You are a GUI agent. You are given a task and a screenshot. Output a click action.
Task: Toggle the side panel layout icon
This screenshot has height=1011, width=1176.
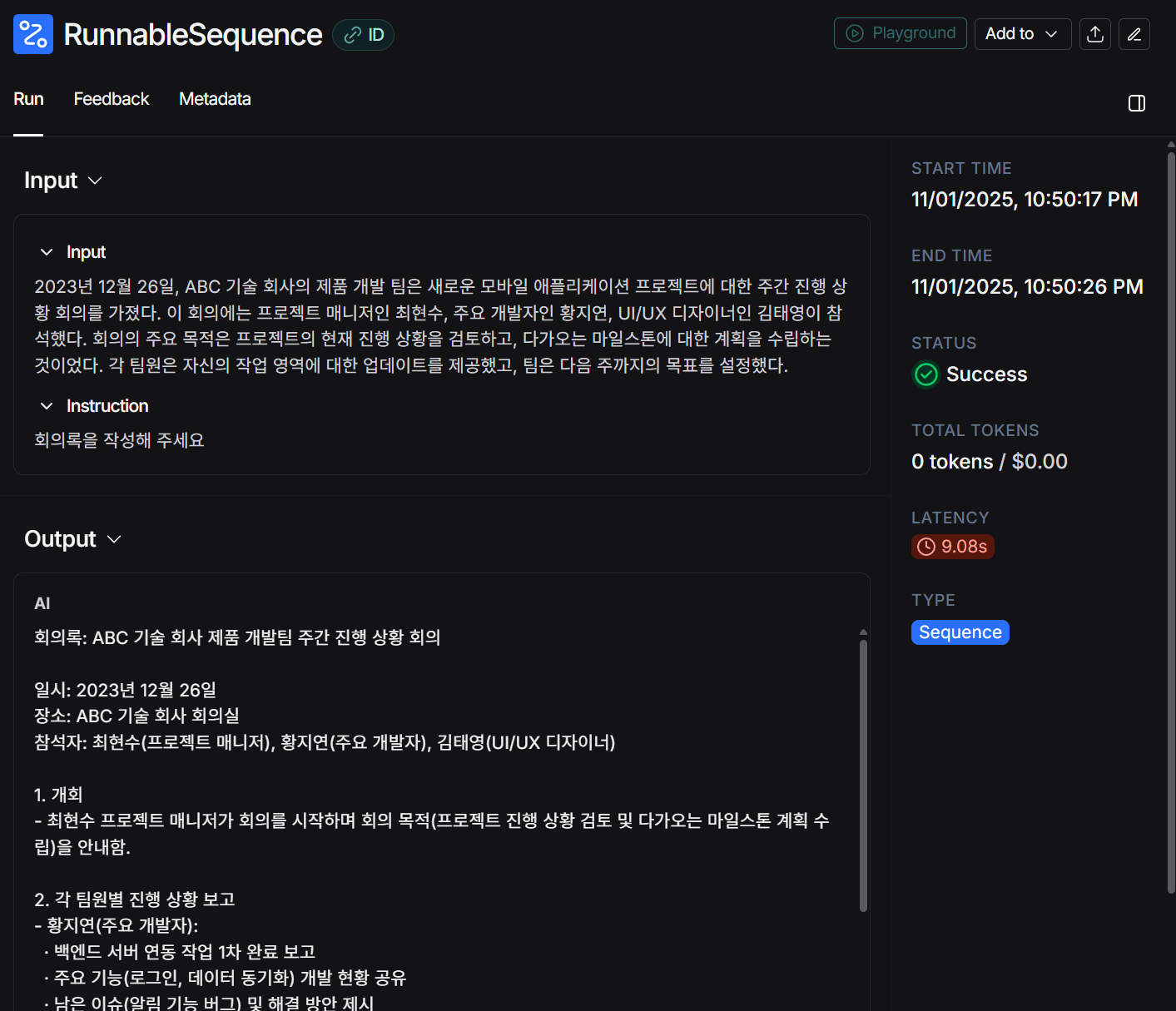[x=1137, y=103]
